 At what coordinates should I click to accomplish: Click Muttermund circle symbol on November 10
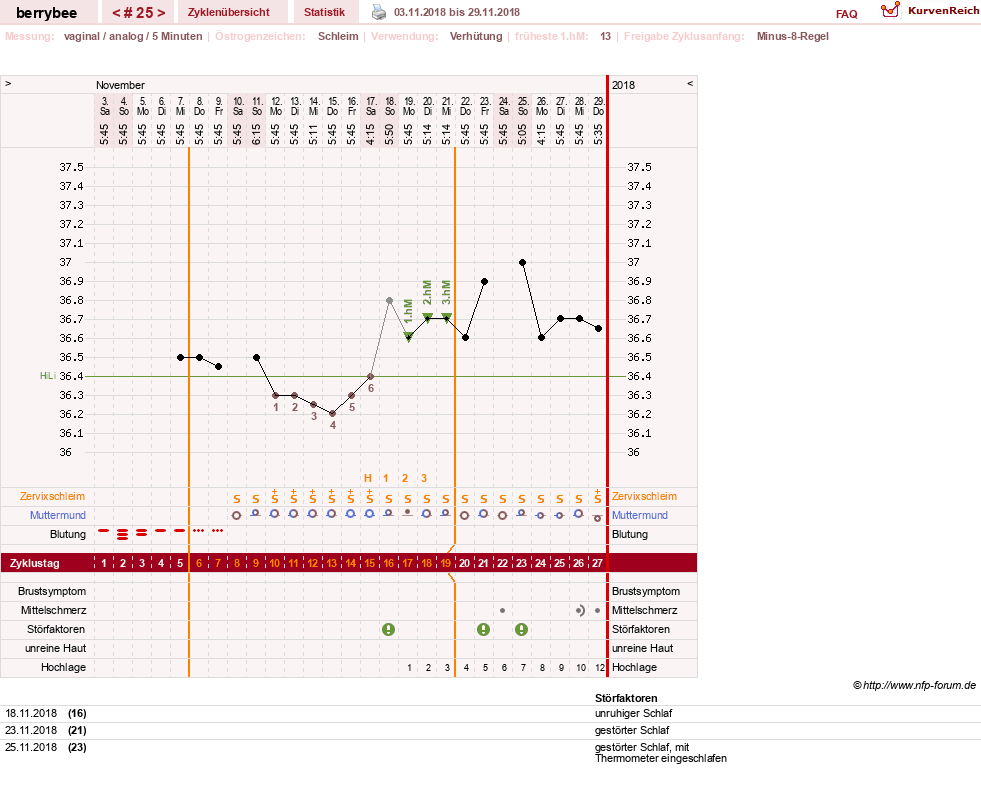pyautogui.click(x=236, y=516)
